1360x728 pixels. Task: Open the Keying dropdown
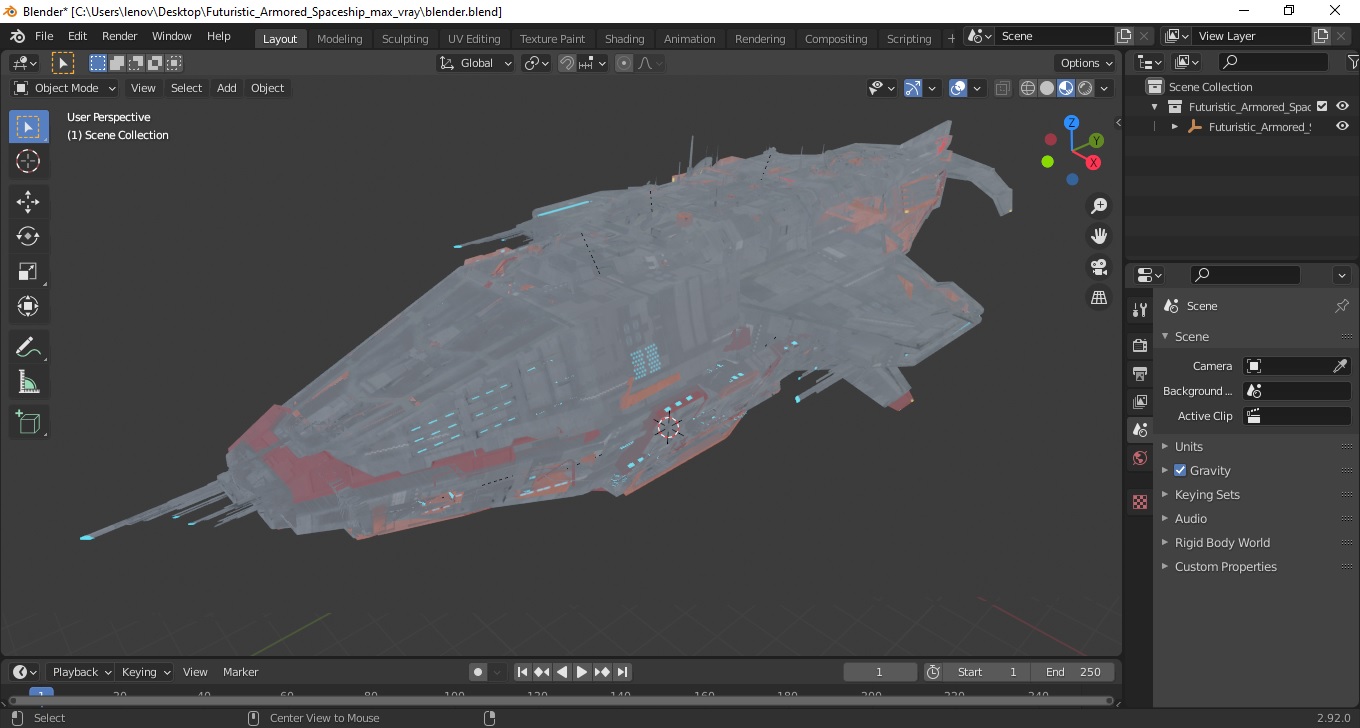click(x=145, y=672)
